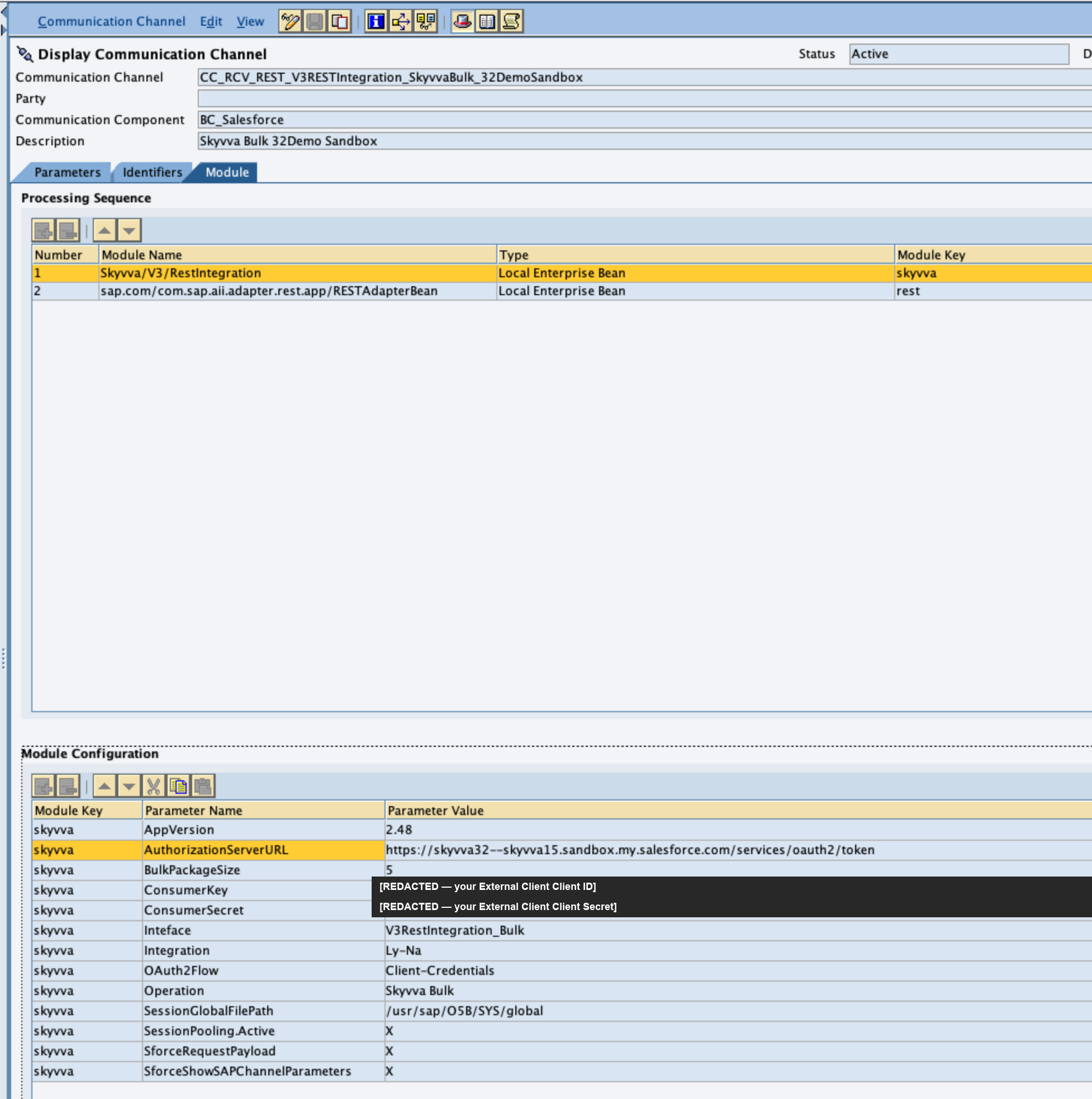Click insert row icon in Processing Sequence
This screenshot has width=1092, height=1099.
(44, 230)
